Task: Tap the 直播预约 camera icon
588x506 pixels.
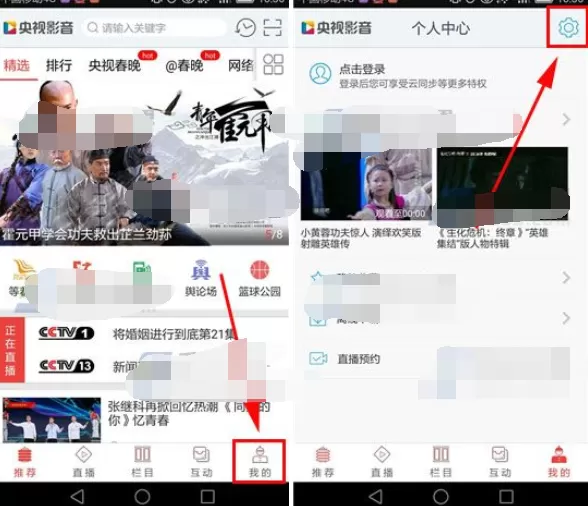Action: coord(318,359)
